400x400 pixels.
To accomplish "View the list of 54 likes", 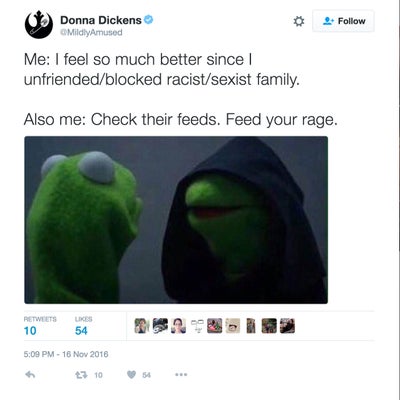I will 81,326.
